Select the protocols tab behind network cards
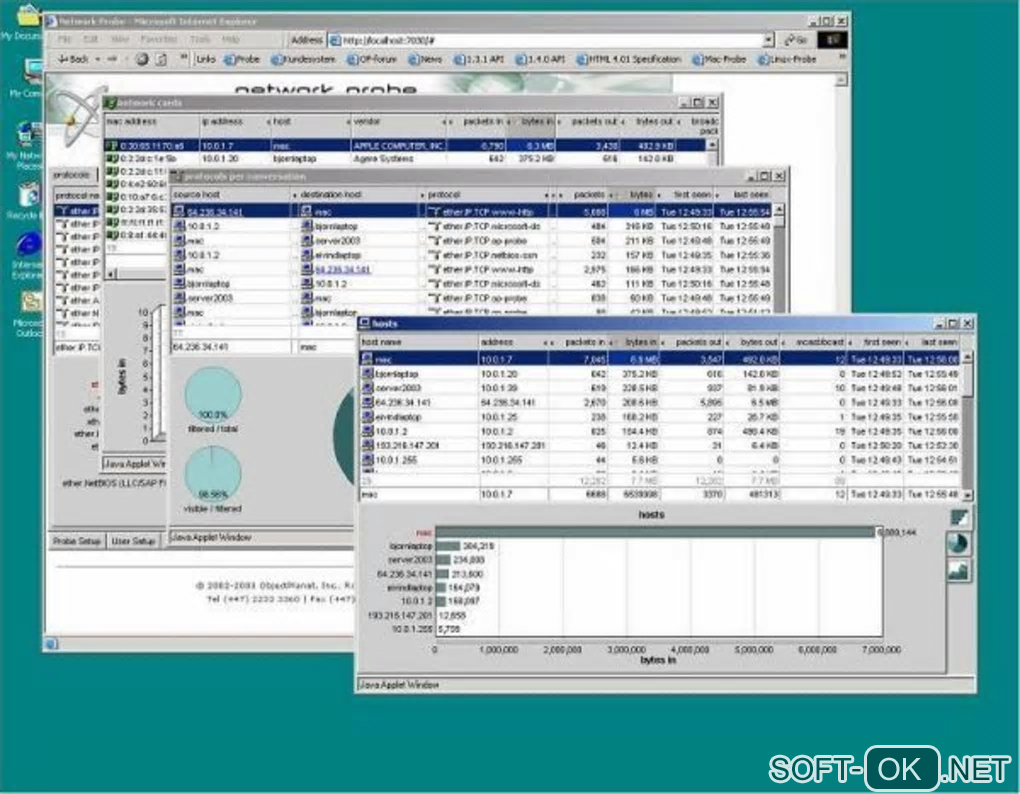Screen dimensions: 1020x794 click(72, 174)
